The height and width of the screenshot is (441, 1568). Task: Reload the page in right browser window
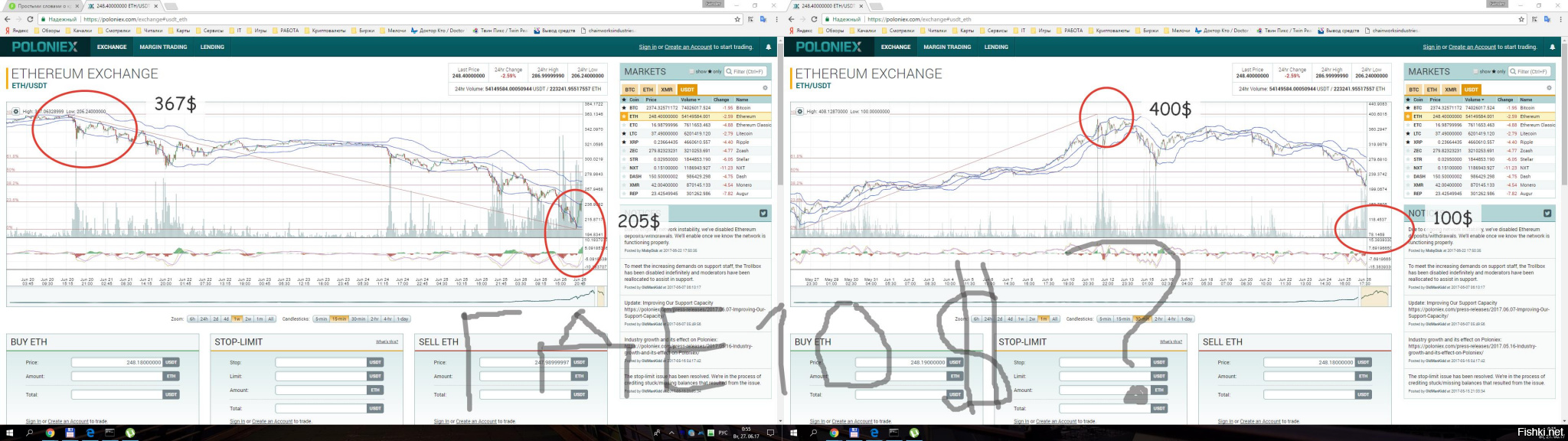814,19
